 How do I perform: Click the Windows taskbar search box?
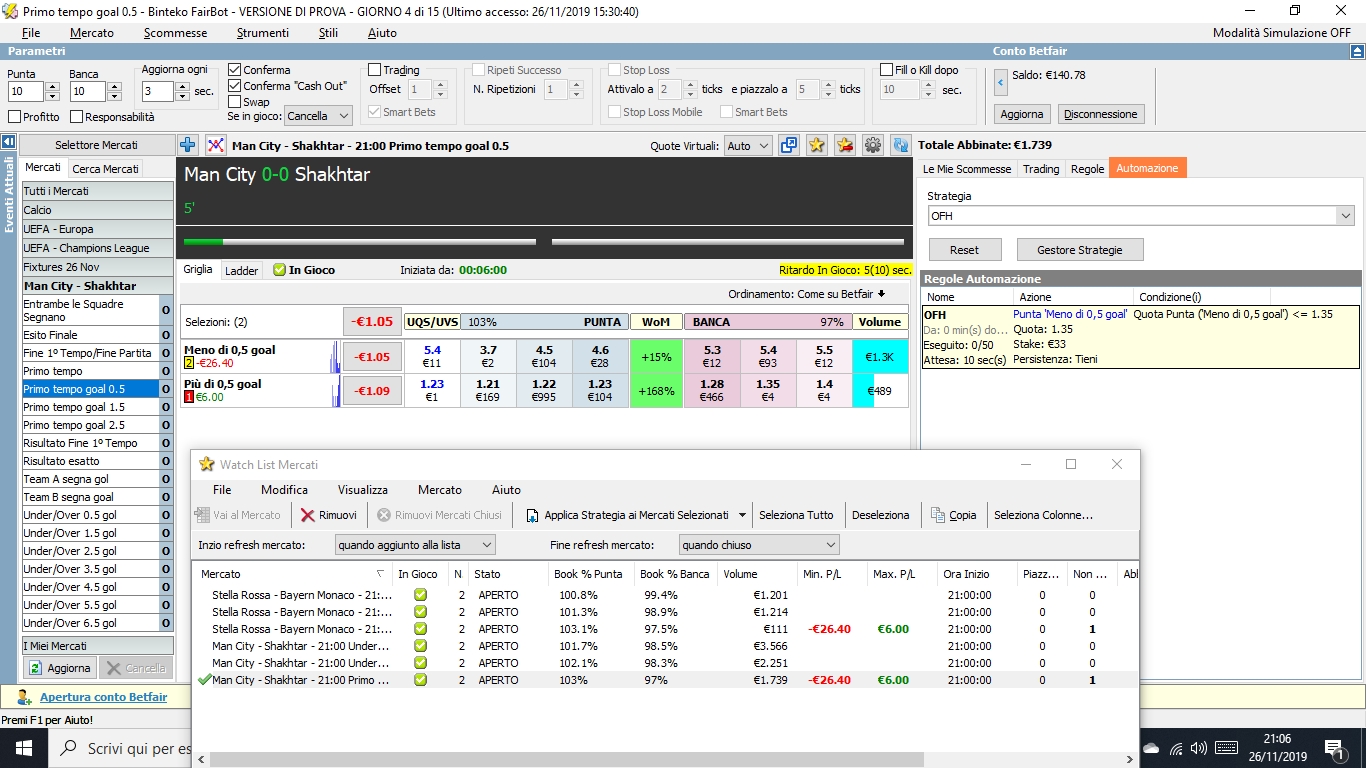(x=120, y=748)
